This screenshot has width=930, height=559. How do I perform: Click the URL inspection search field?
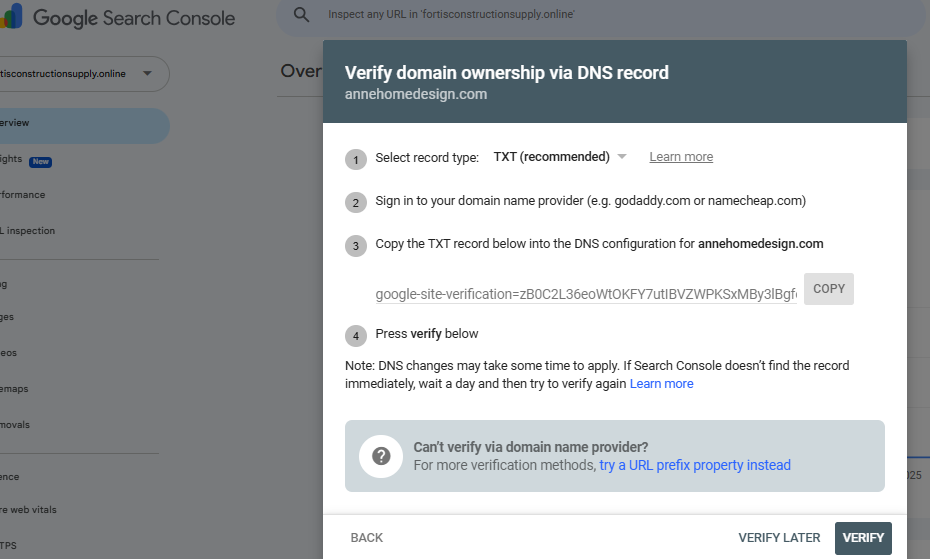click(x=600, y=15)
